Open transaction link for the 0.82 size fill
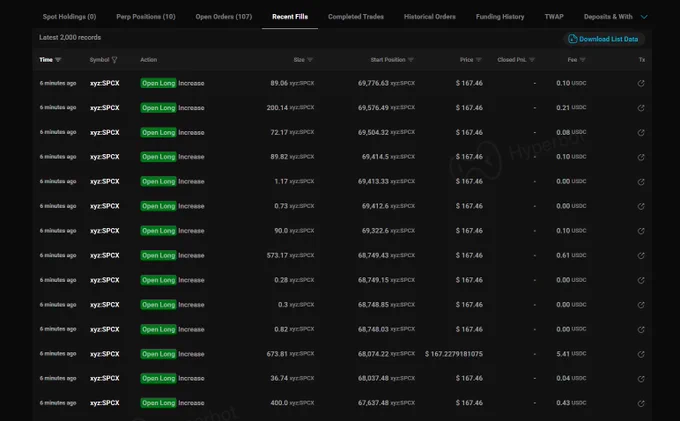 coord(641,330)
